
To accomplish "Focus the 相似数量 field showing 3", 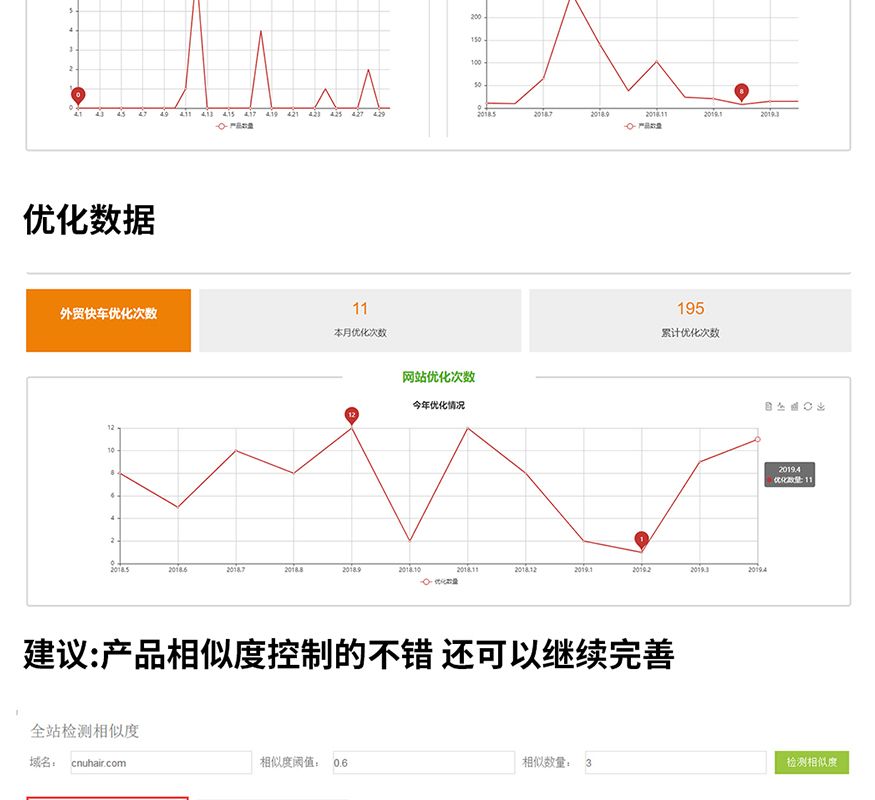I will (x=675, y=763).
